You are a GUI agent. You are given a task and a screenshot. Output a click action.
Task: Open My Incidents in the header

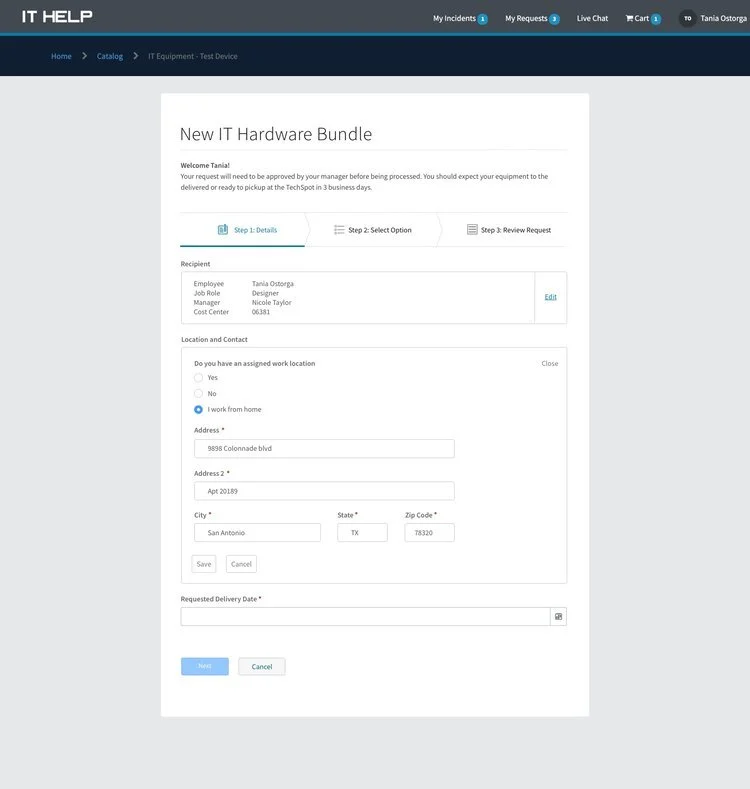click(x=454, y=19)
